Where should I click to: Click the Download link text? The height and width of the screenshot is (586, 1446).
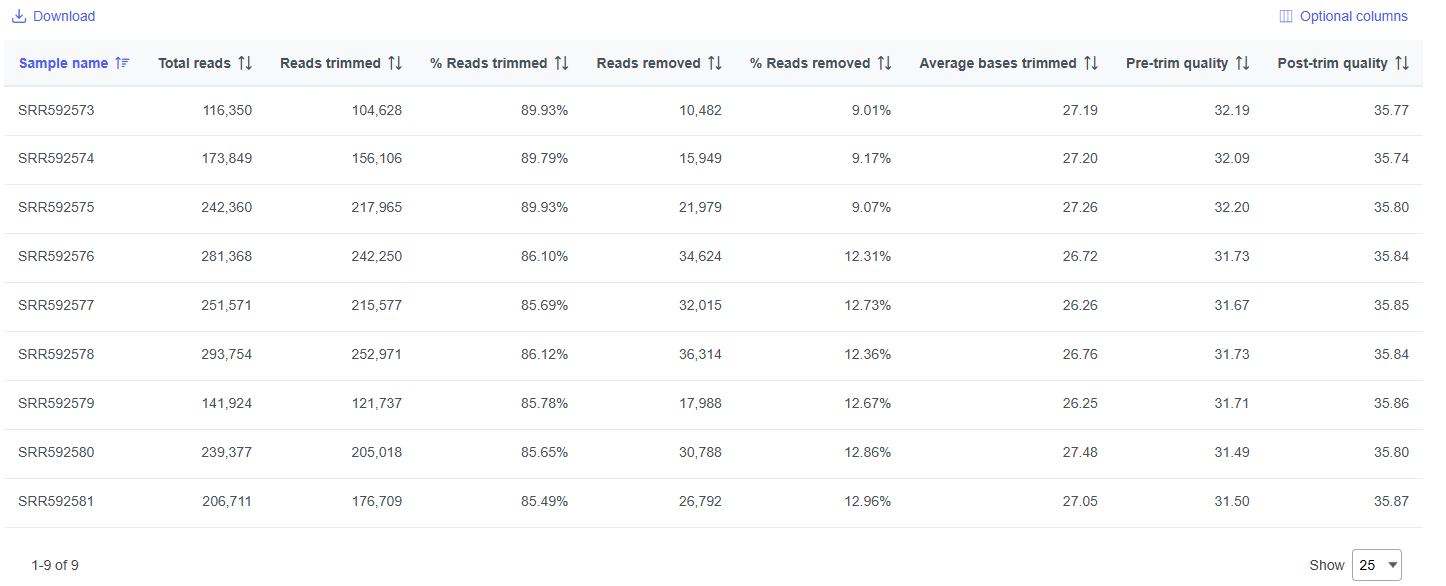click(x=64, y=16)
